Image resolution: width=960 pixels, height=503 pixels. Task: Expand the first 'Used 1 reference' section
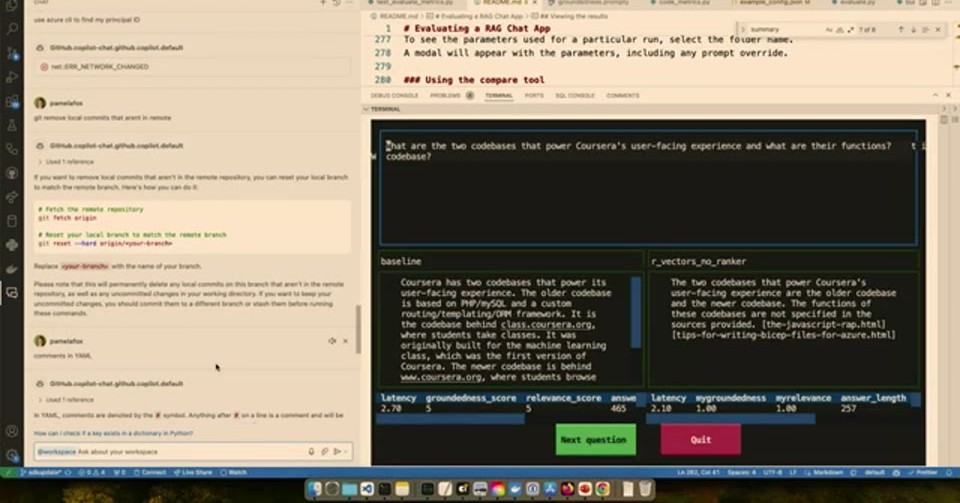point(66,162)
